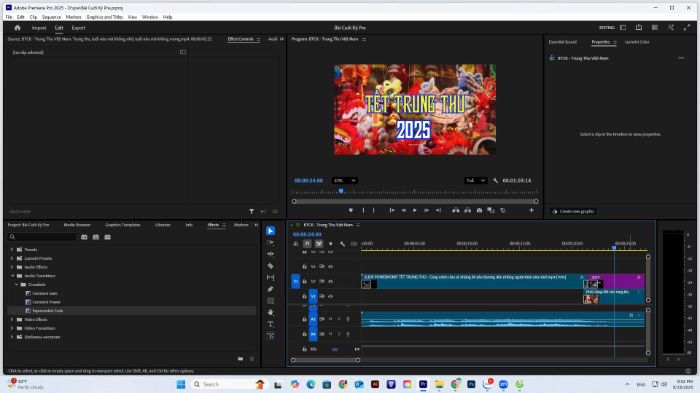Open the zoom level dropdown in Program monitor
Viewport: 700px width, 393px height.
pos(344,180)
